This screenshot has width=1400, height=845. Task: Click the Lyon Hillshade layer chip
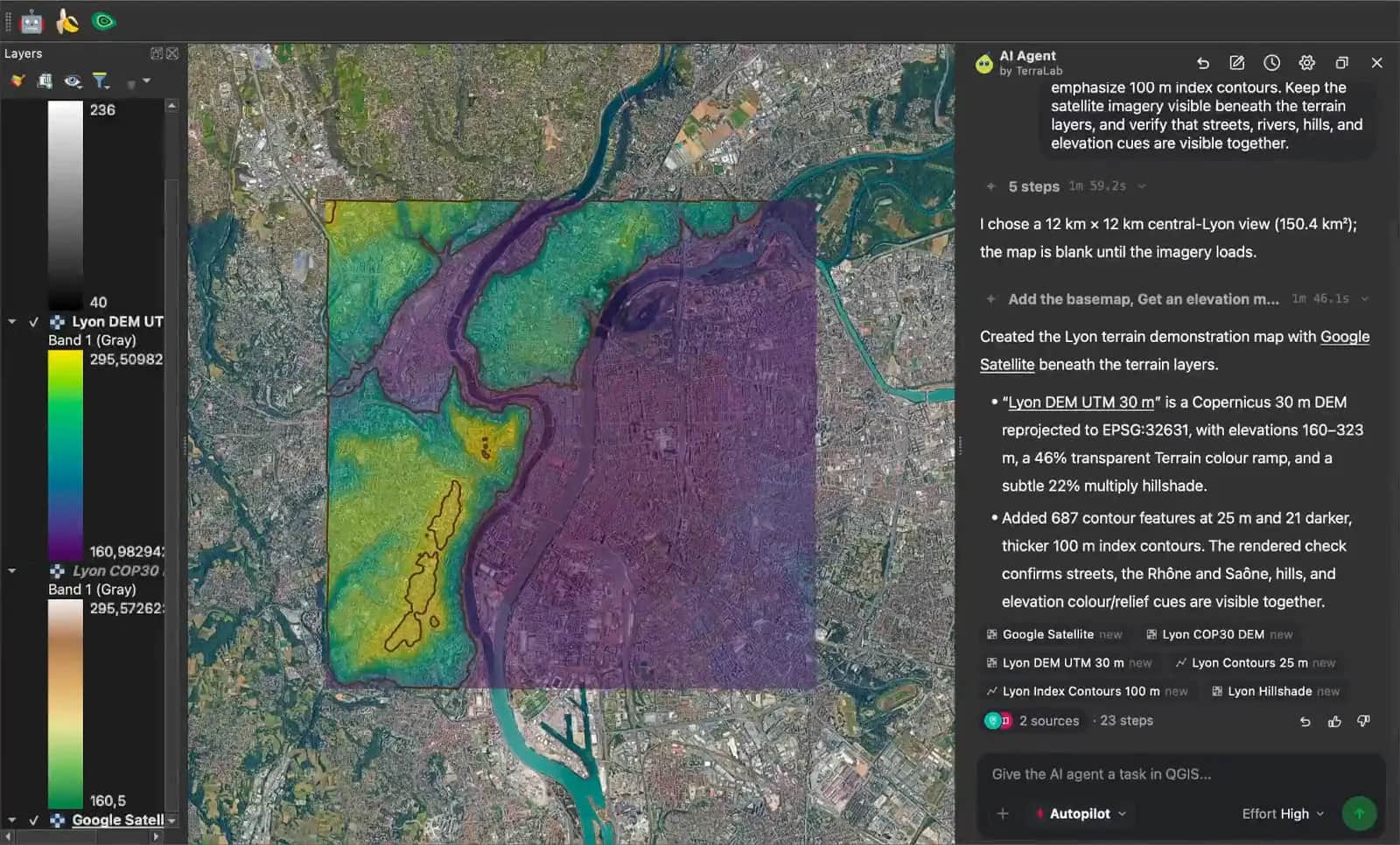point(1275,691)
